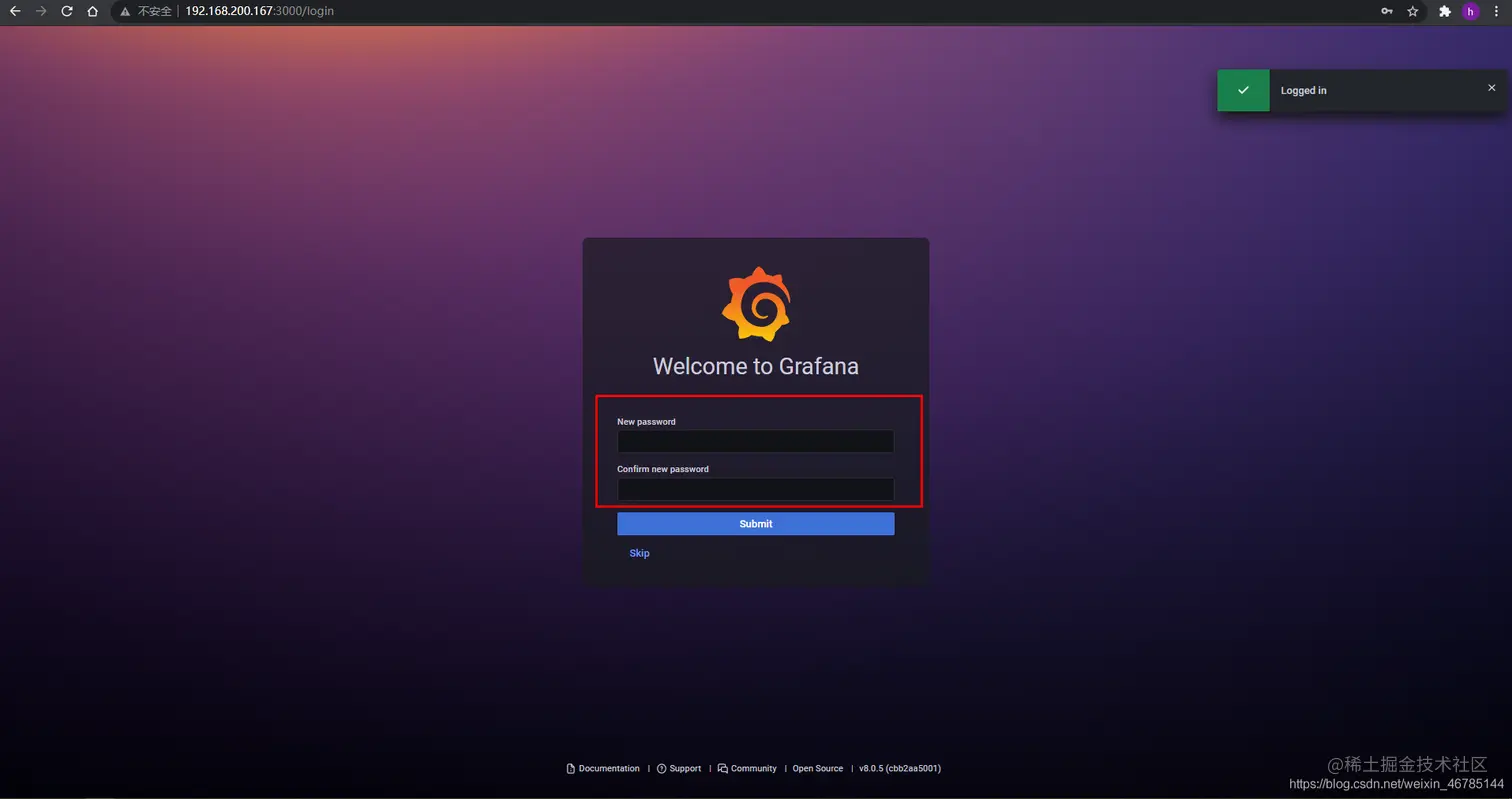Open the browser profile avatar
Image resolution: width=1512 pixels, height=799 pixels.
click(1470, 11)
